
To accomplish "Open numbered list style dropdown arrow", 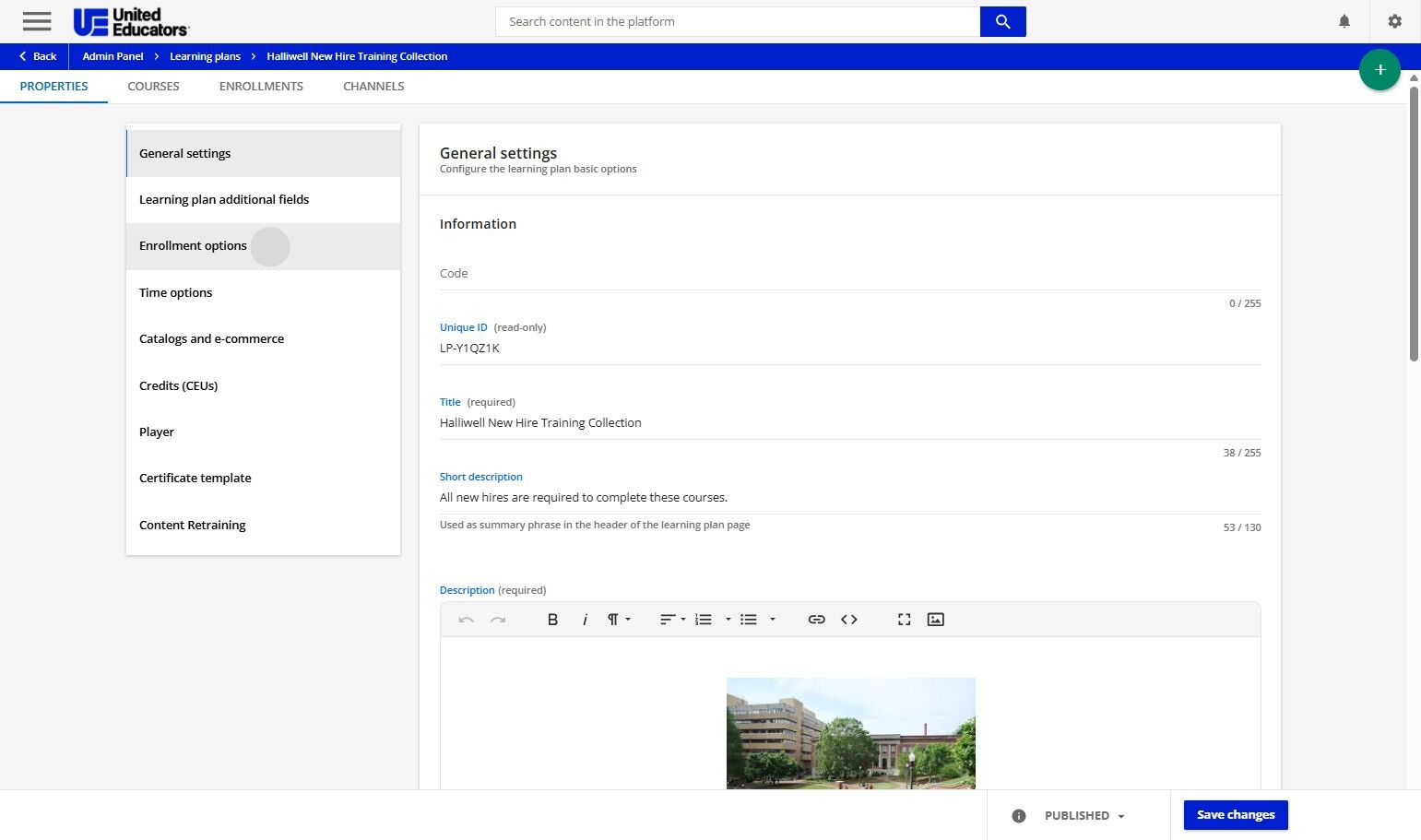I will tap(728, 620).
